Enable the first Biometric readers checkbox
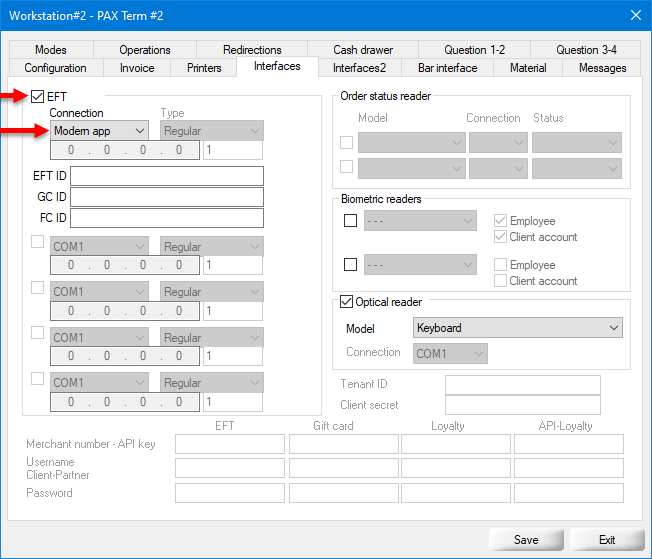 (x=350, y=221)
